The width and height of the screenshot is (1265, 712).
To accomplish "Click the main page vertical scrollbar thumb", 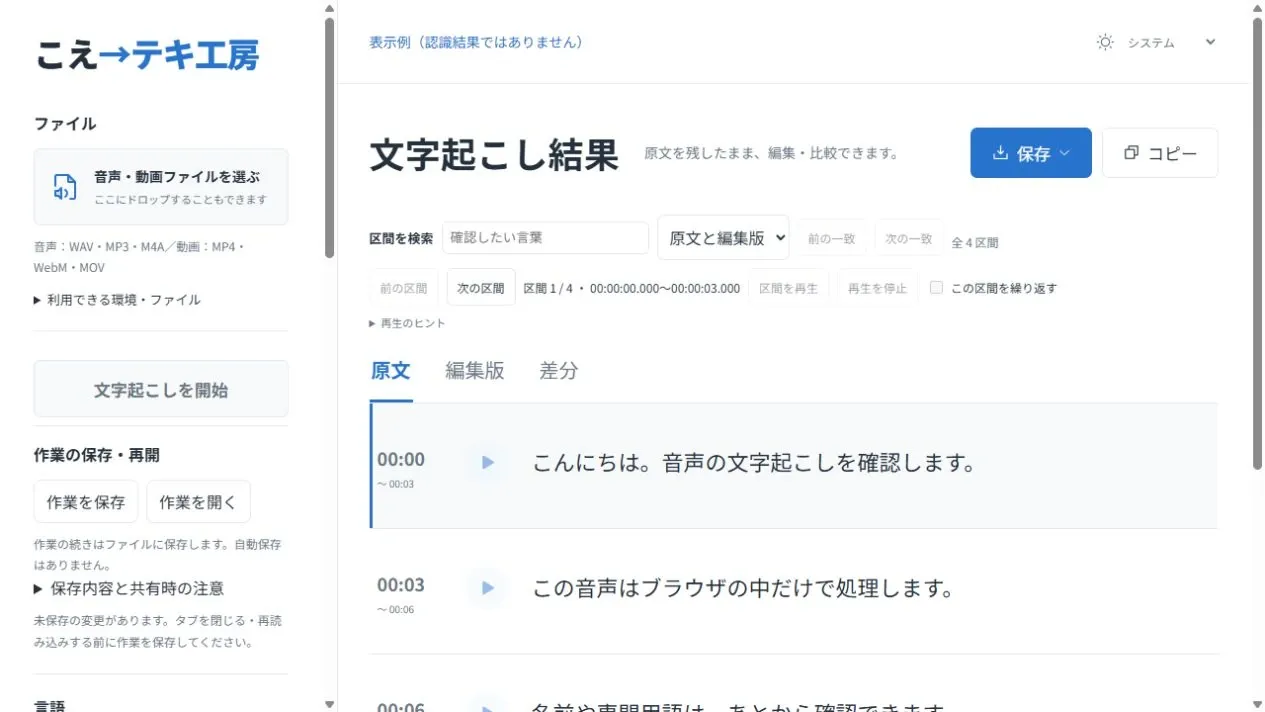I will (x=1257, y=244).
